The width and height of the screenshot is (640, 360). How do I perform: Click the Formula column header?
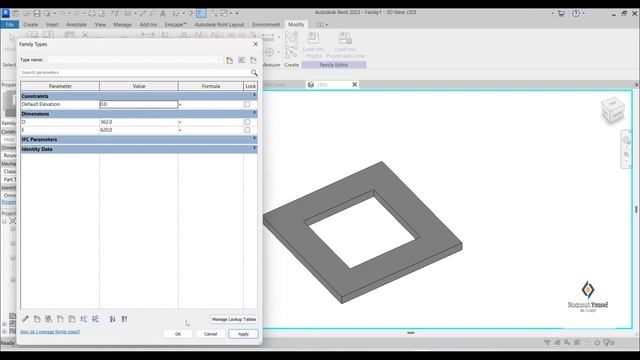211,86
